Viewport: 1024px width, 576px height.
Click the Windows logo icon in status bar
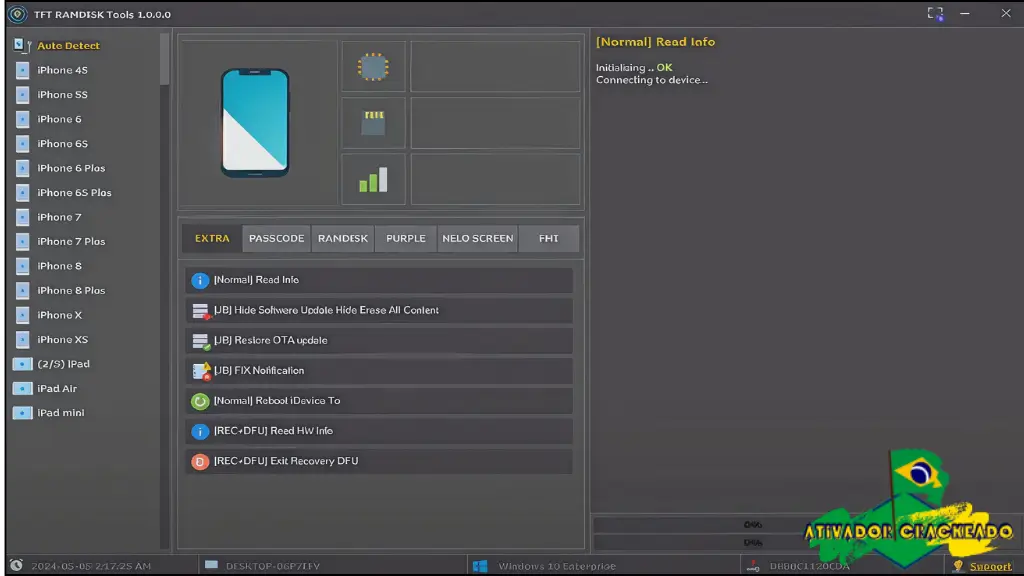click(480, 566)
